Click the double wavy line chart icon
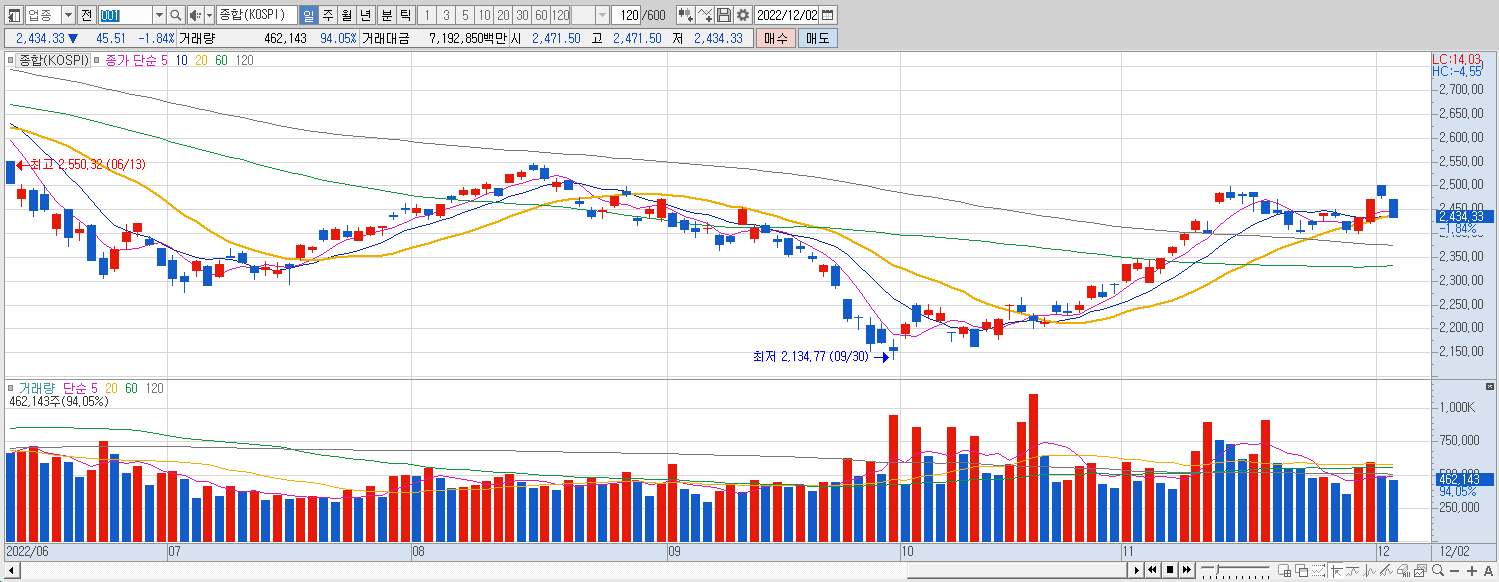The image size is (1499, 582). click(x=1353, y=570)
